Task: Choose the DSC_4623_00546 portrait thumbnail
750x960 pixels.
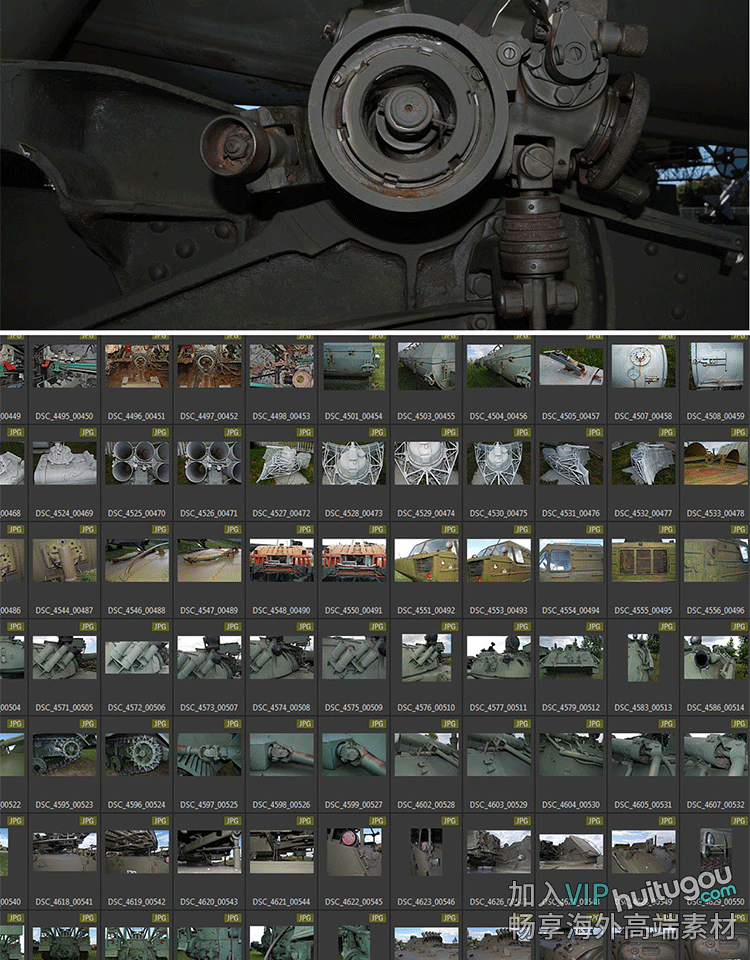Action: (426, 852)
